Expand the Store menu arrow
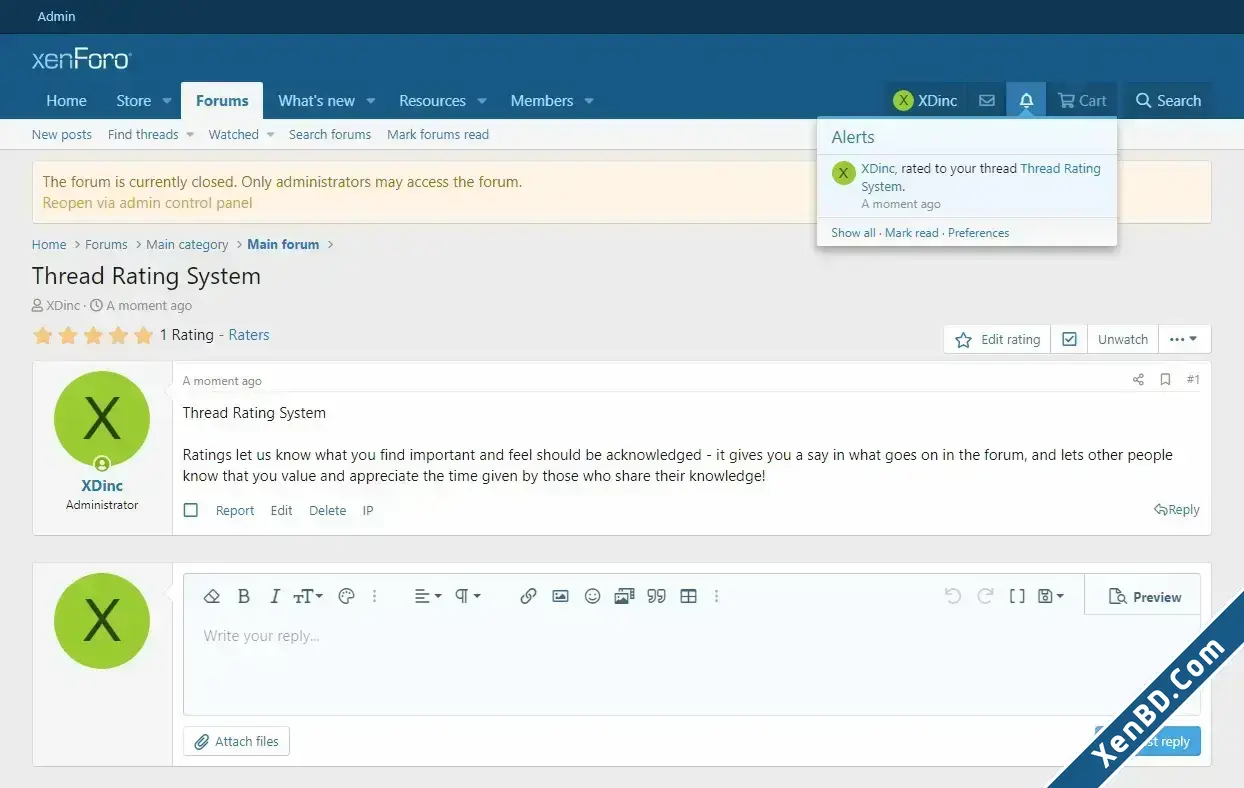This screenshot has height=788, width=1244. coord(167,101)
